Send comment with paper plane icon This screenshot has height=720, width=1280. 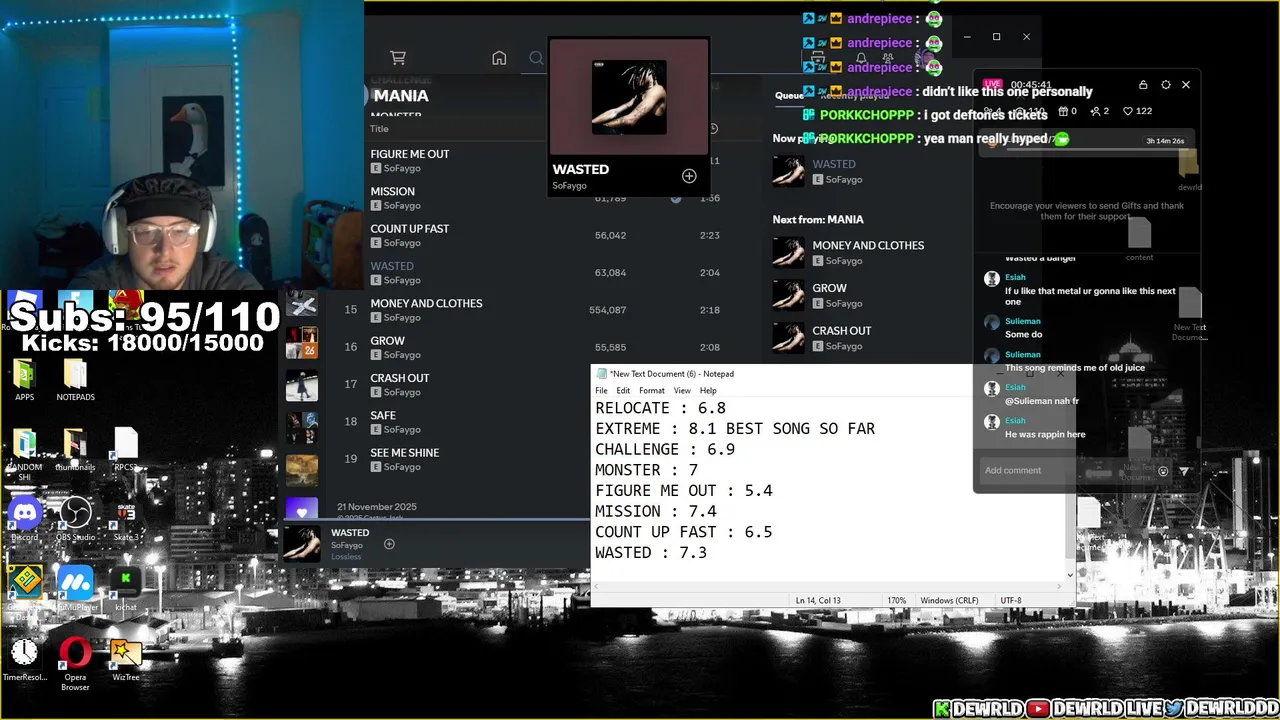point(1184,471)
